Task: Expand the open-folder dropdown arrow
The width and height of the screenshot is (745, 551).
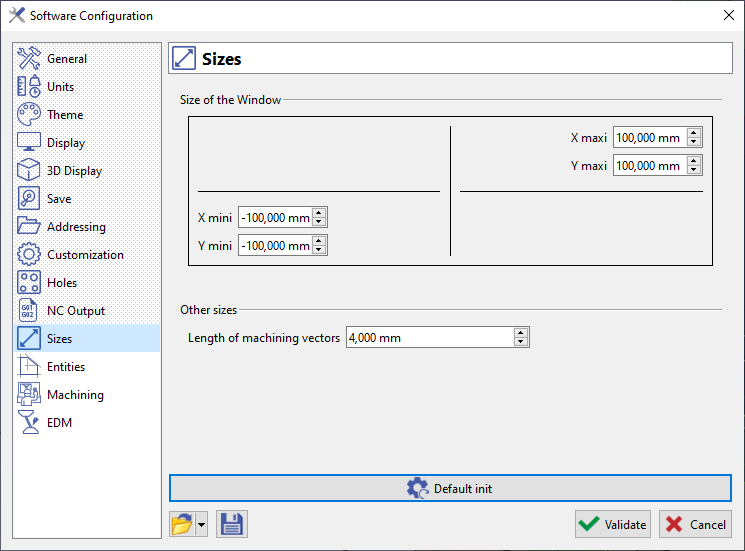Action: 201,524
